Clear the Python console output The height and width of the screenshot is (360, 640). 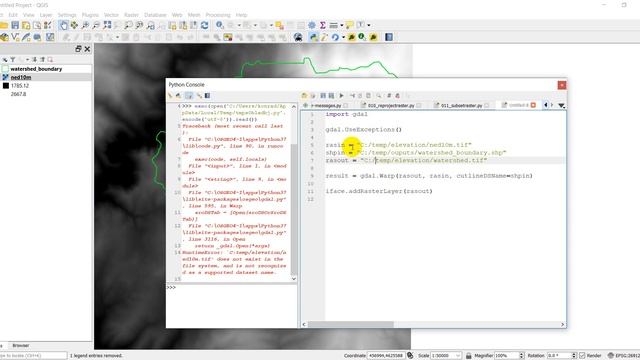coord(170,96)
